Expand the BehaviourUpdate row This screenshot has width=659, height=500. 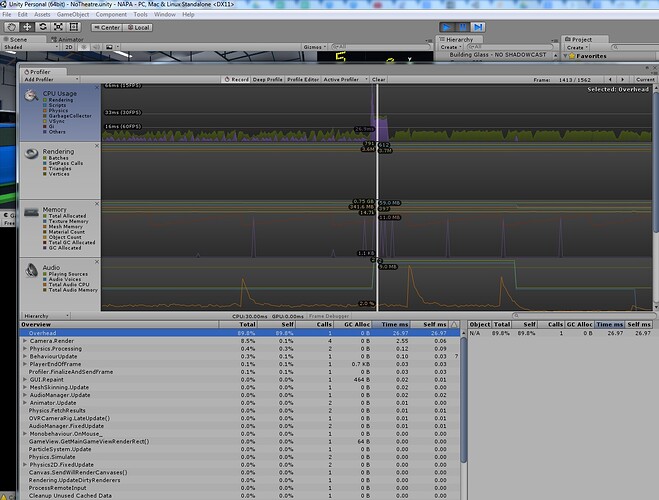25,356
